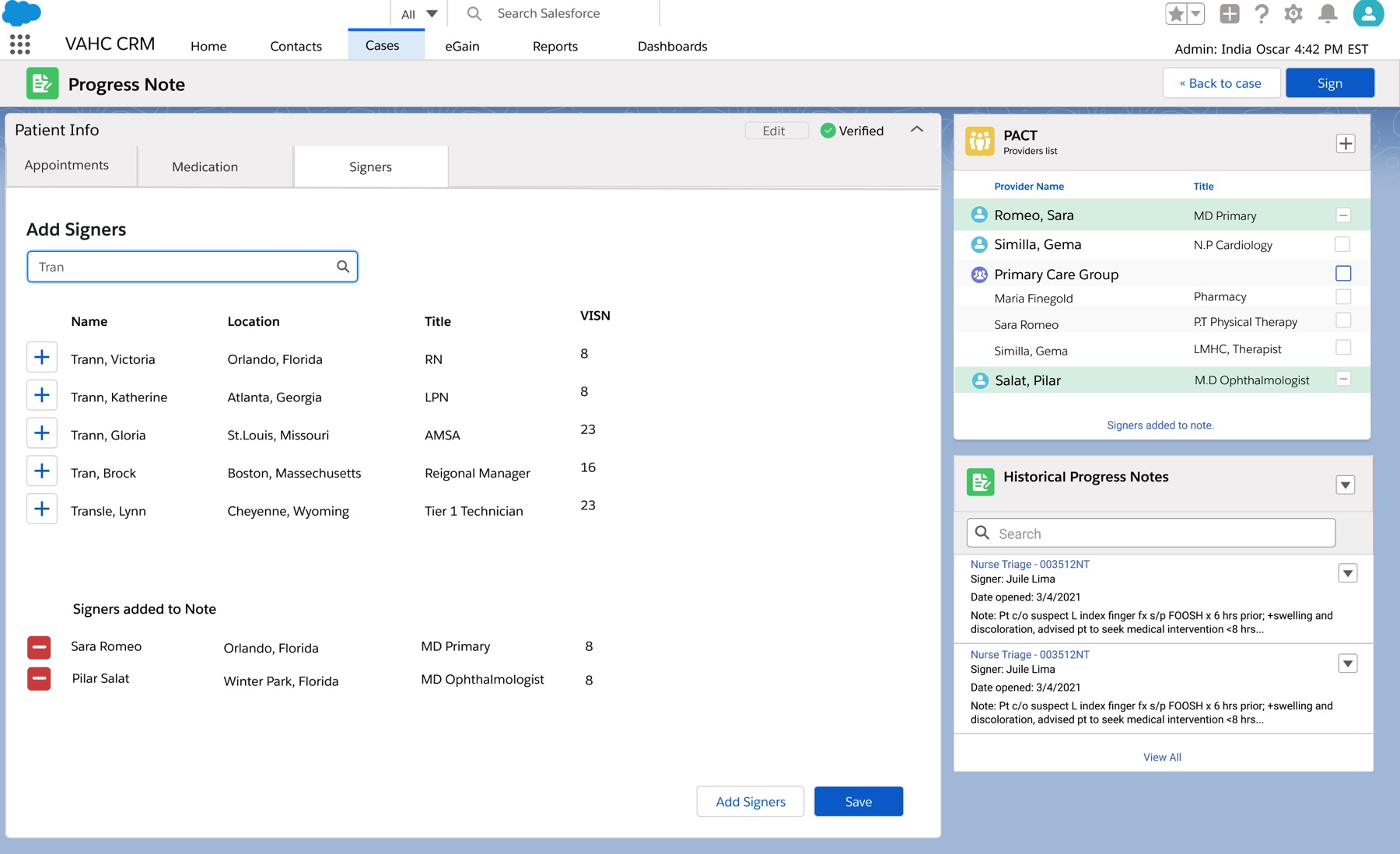The width and height of the screenshot is (1400, 854).
Task: Open the View All notes link
Action: tap(1162, 758)
